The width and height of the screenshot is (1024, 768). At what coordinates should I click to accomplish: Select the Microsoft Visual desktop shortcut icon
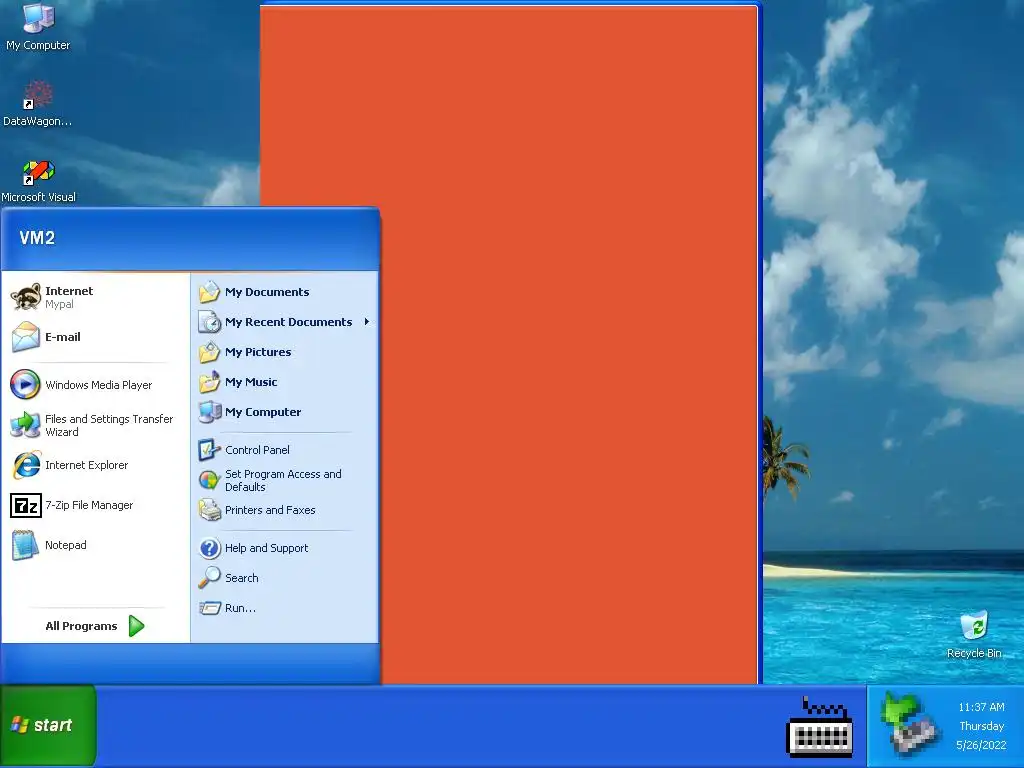point(38,172)
